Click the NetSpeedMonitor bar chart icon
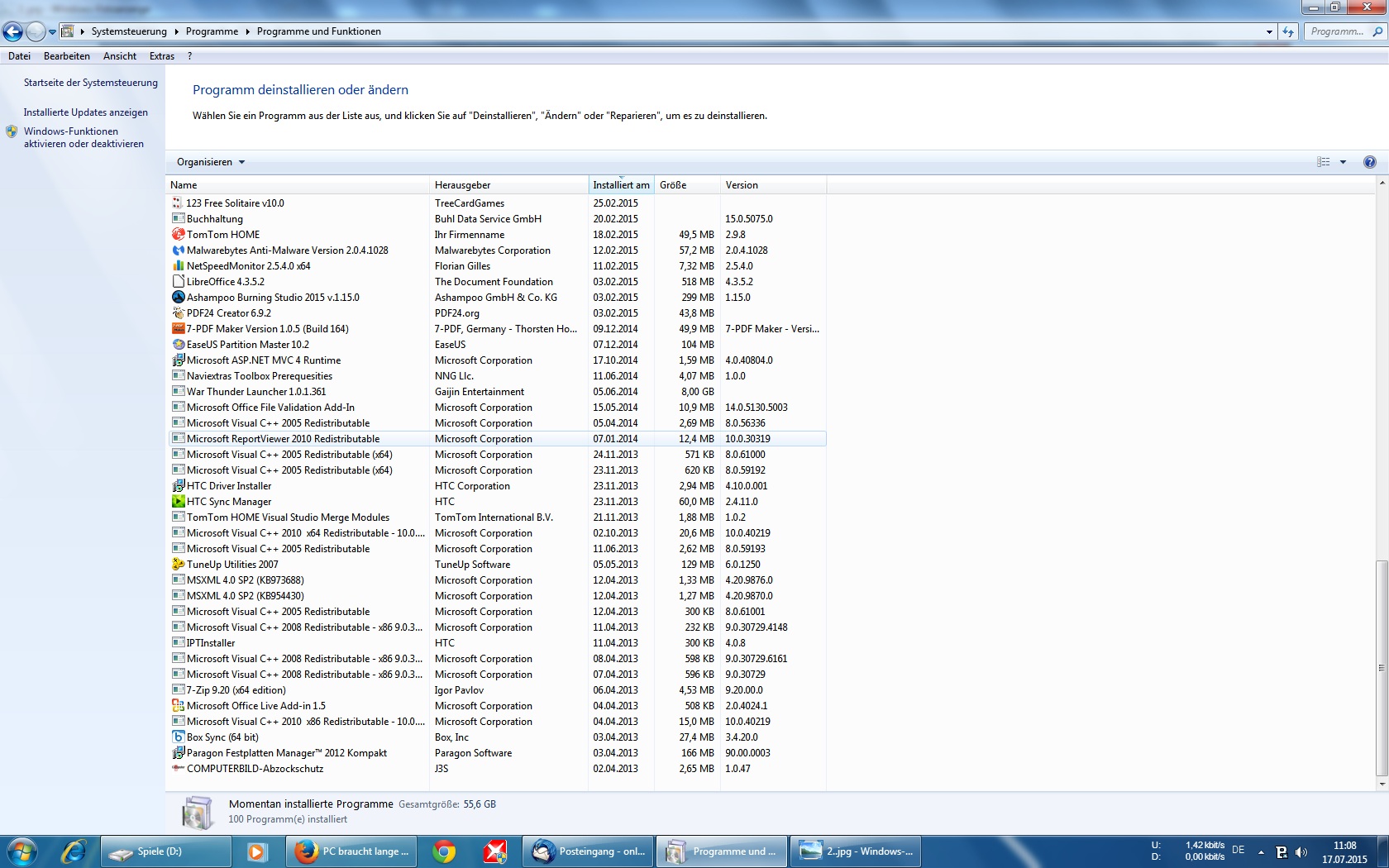Viewport: 1389px width, 868px height. click(x=178, y=265)
